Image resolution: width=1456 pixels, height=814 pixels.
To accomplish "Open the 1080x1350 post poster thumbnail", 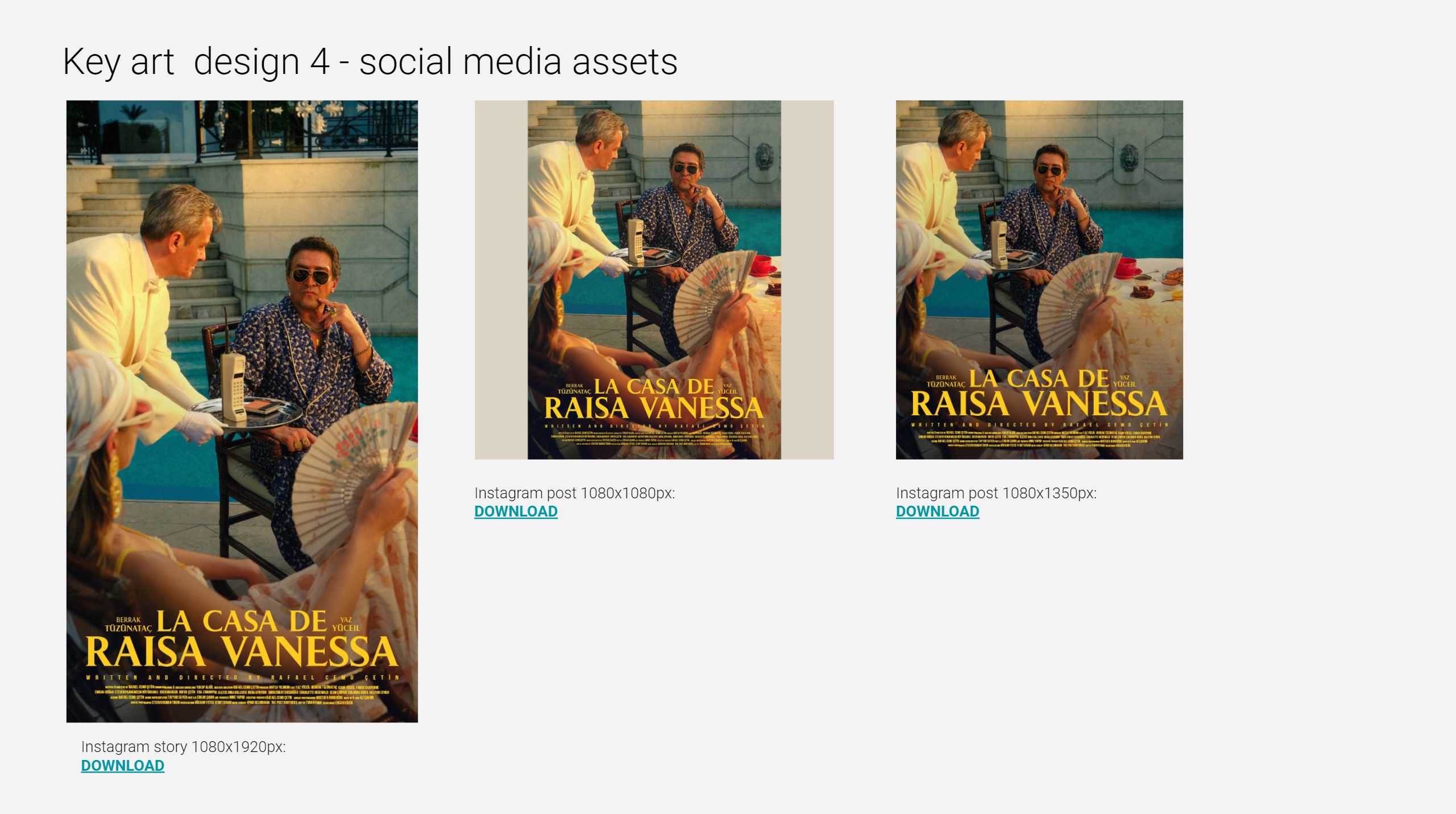I will [1039, 280].
